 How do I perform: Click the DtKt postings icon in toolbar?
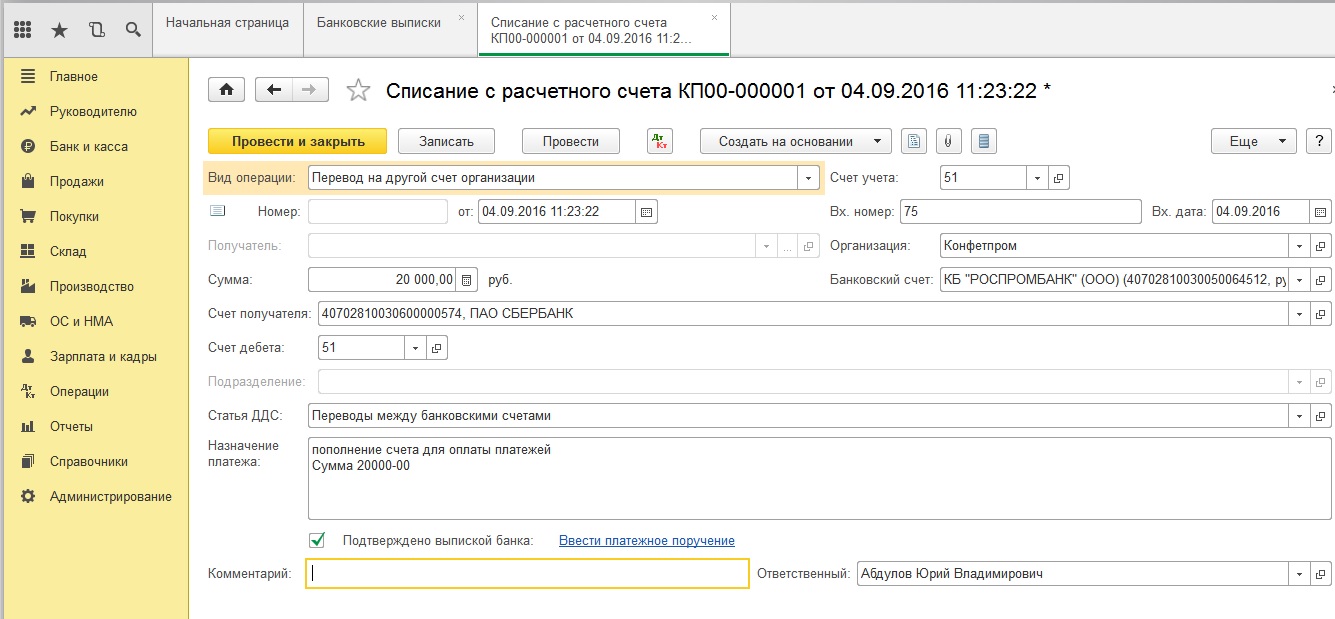pos(660,141)
